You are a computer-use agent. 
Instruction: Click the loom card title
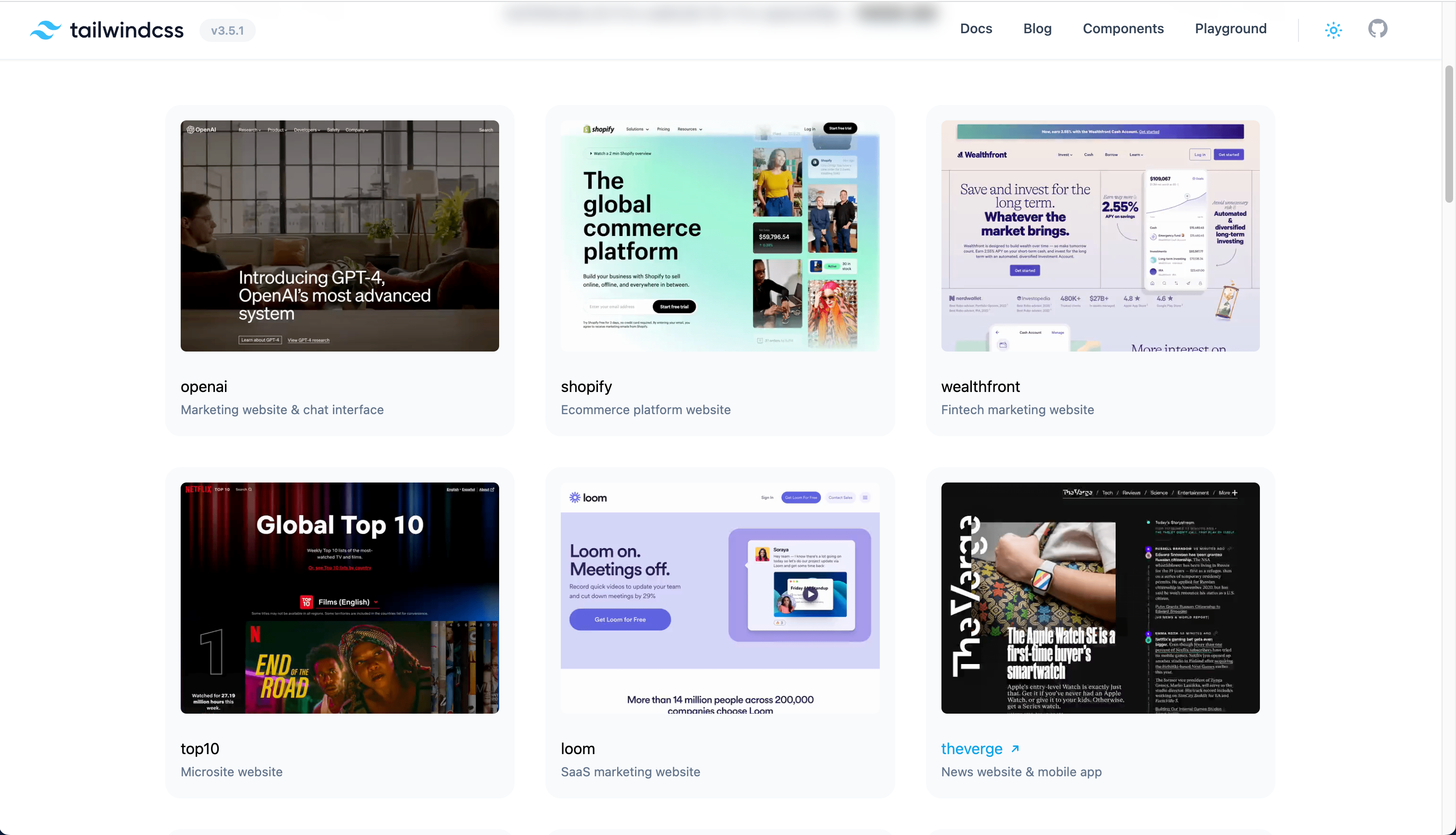coord(578,749)
